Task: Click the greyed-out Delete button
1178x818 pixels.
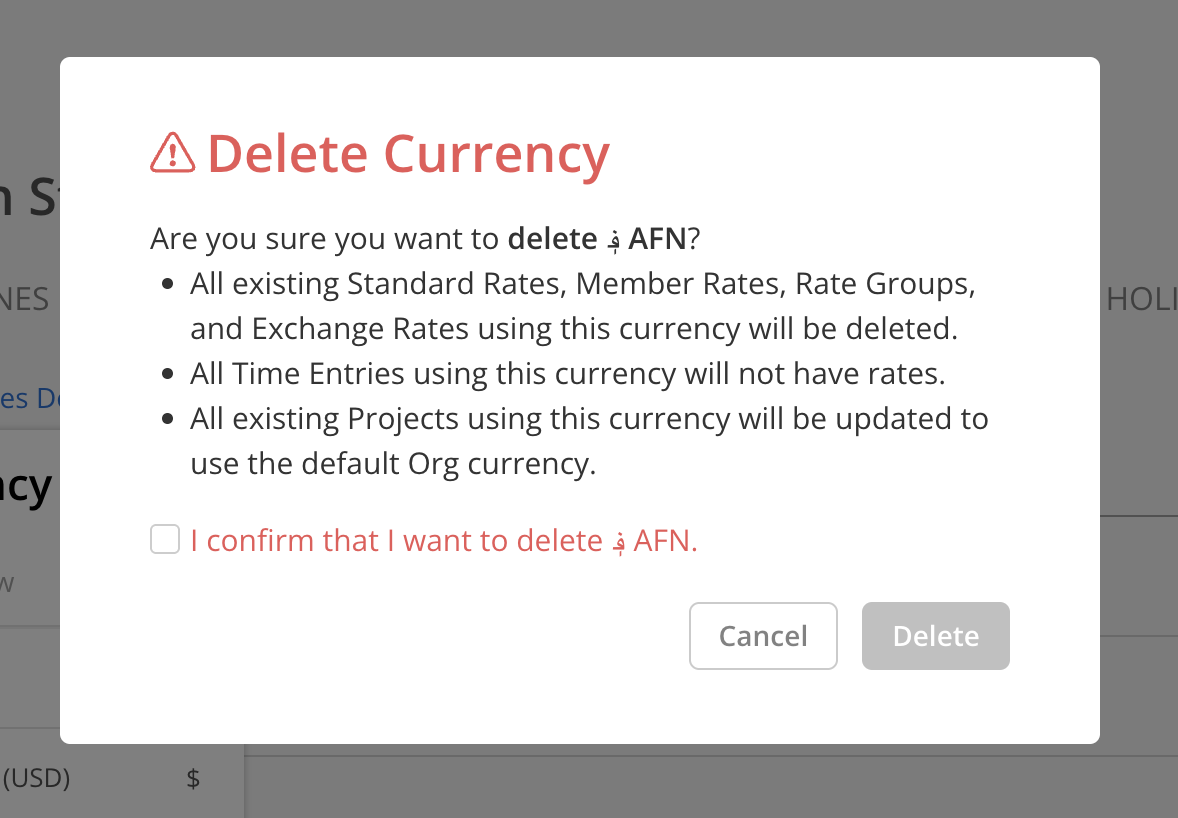Action: click(935, 635)
